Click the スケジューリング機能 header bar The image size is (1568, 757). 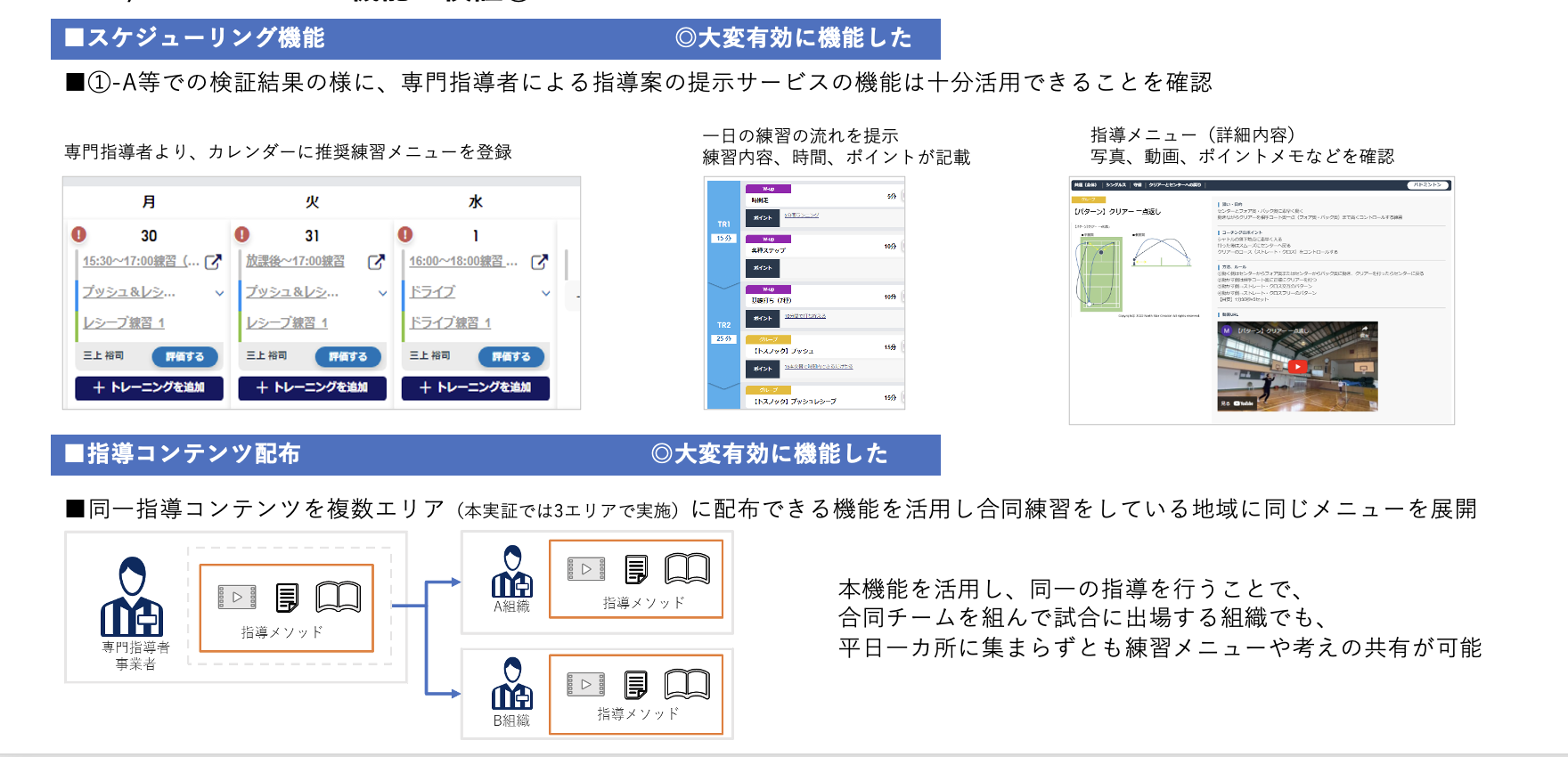pos(495,38)
